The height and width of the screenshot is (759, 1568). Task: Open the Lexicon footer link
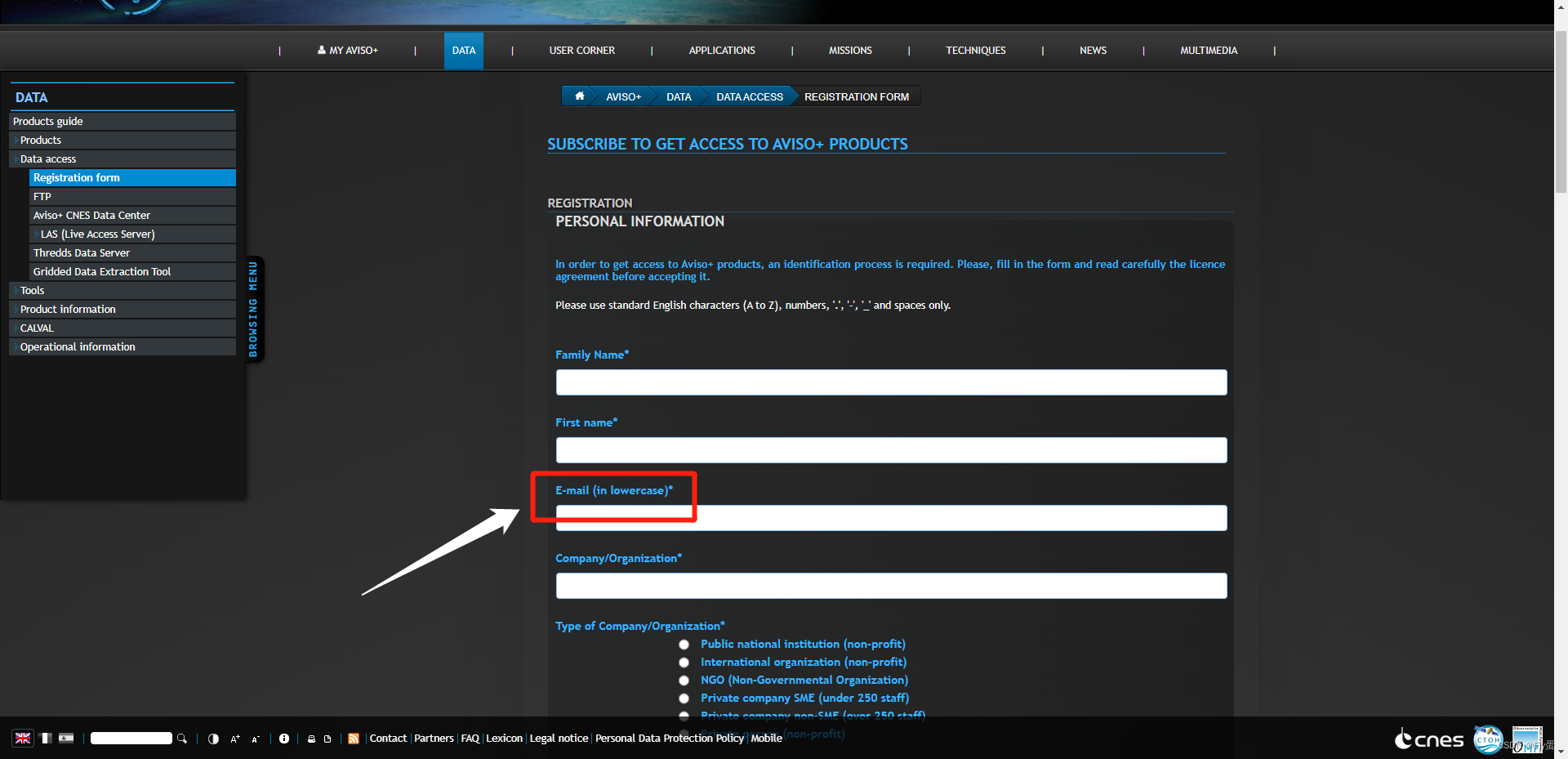click(x=504, y=738)
